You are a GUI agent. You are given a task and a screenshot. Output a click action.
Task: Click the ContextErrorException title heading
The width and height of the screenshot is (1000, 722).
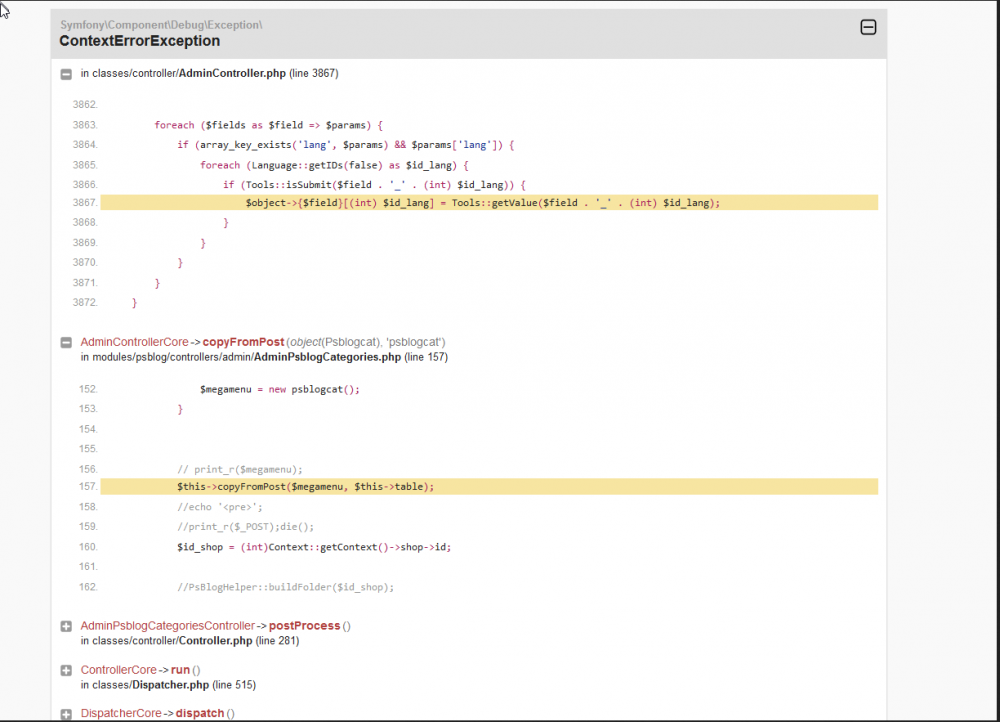point(139,41)
